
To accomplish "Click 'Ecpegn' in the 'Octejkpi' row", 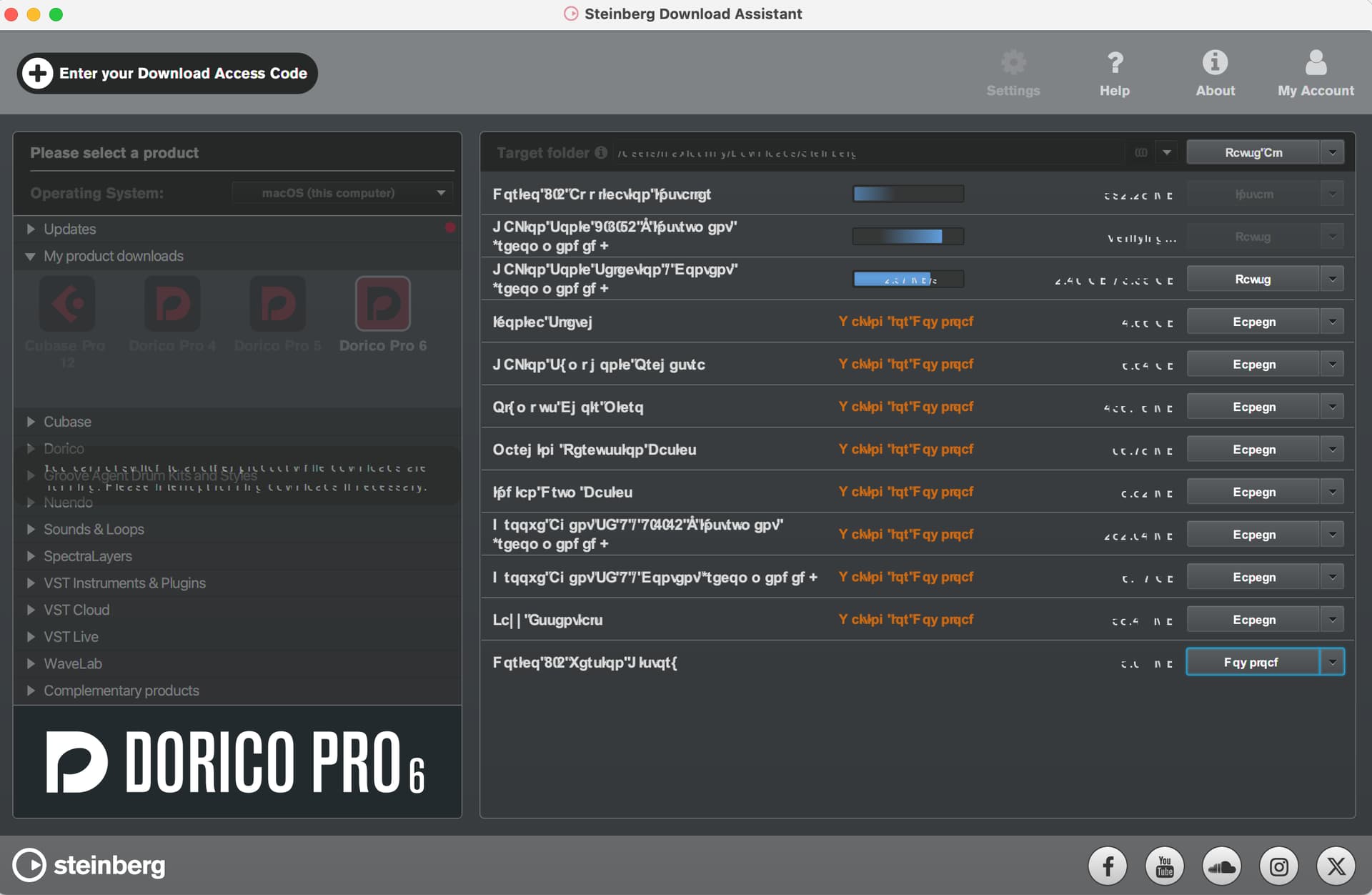I will pyautogui.click(x=1253, y=449).
